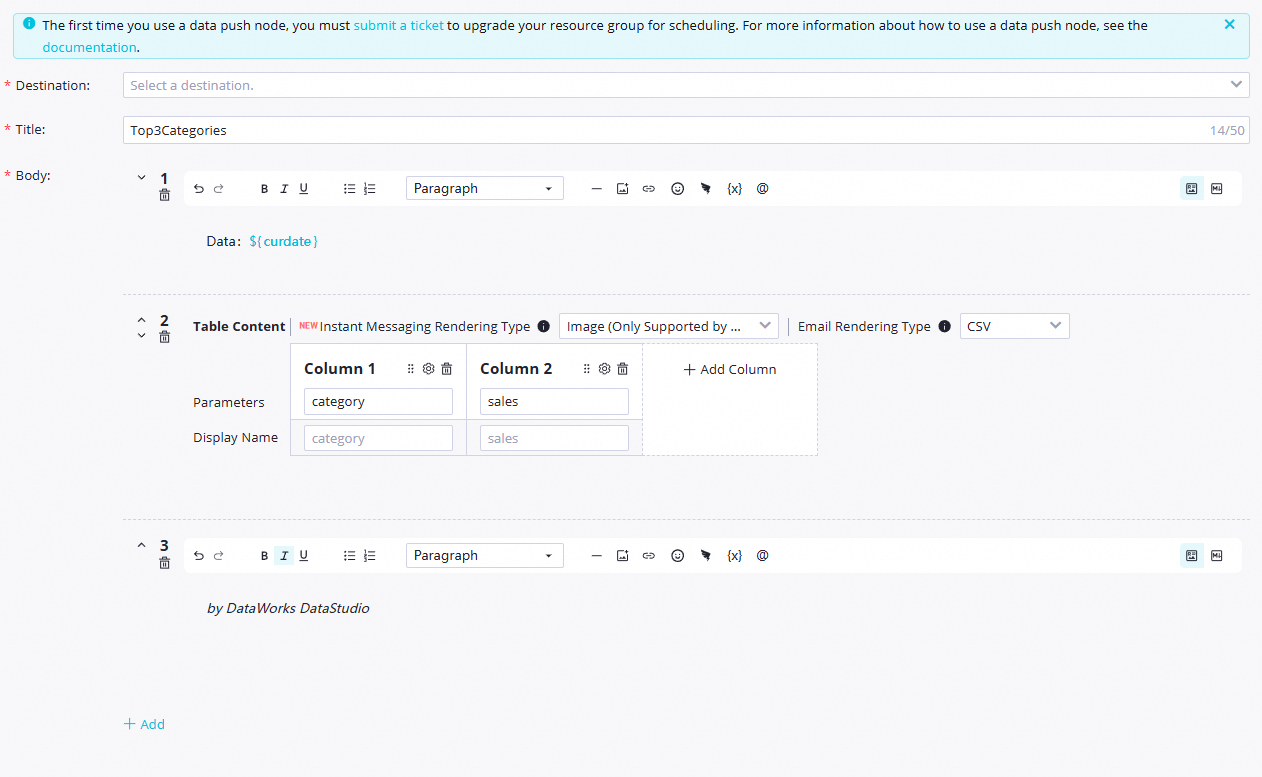
Task: Open Instant Messaging Rendering Type dropdown
Action: (x=669, y=326)
